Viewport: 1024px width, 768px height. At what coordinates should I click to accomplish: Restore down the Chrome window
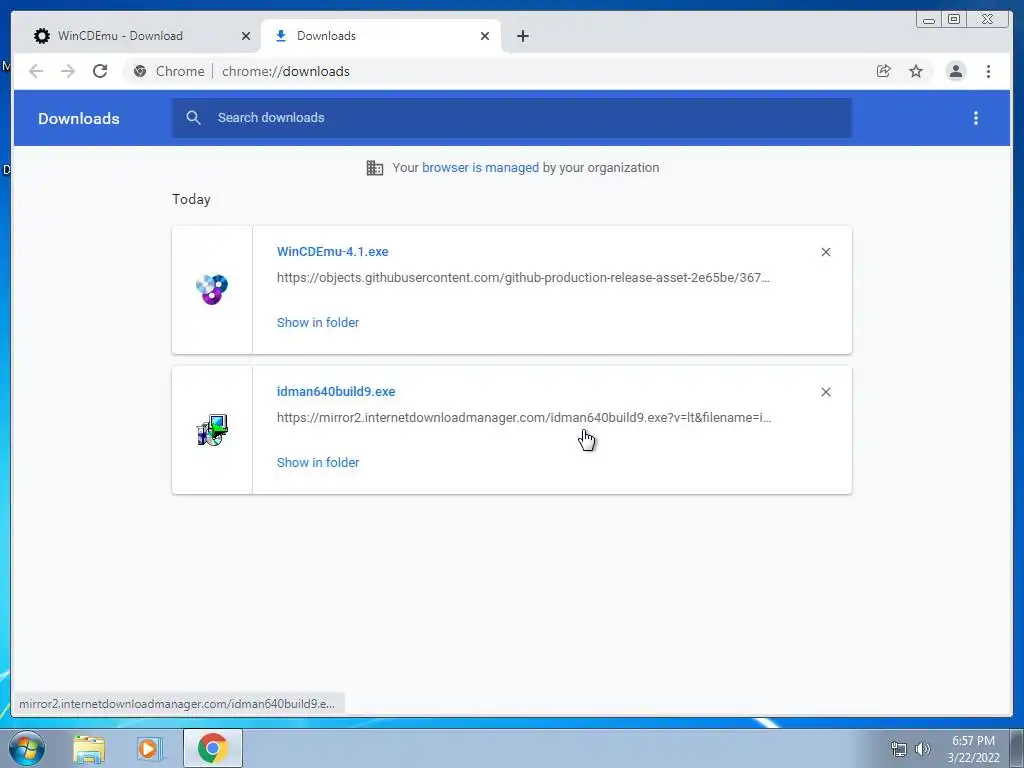tap(953, 20)
